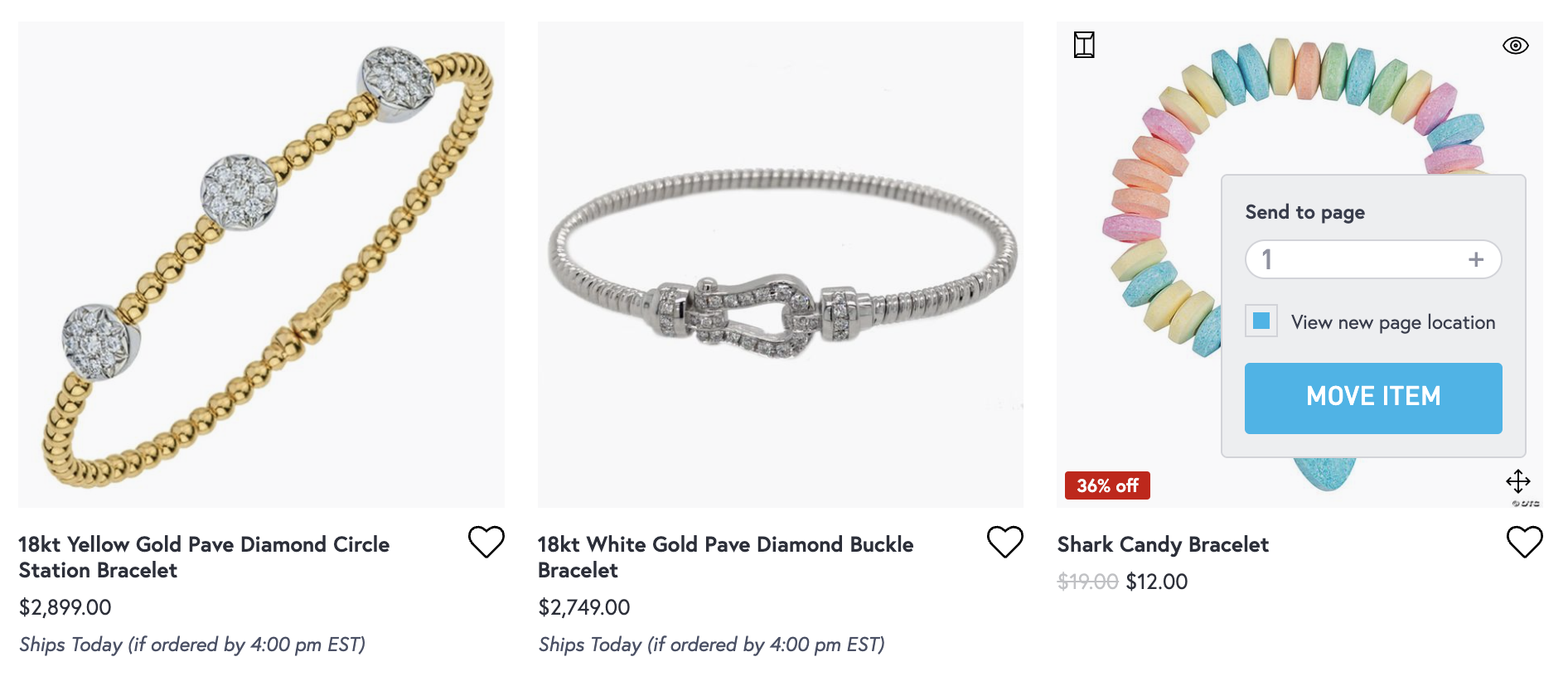Click the red 36% off badge
Viewport: 1568px width, 676px height.
coord(1107,485)
